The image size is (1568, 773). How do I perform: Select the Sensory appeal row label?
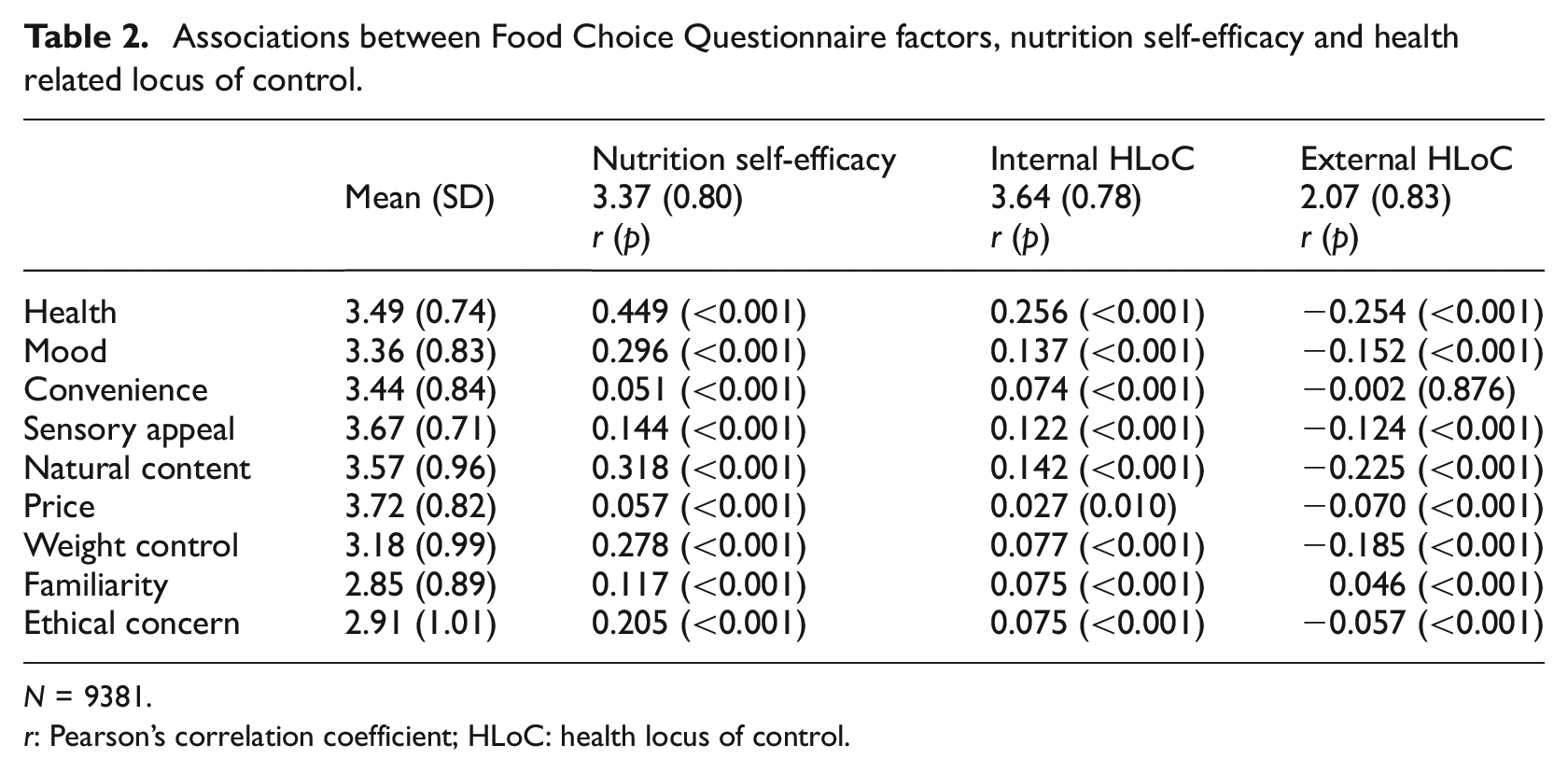point(129,429)
